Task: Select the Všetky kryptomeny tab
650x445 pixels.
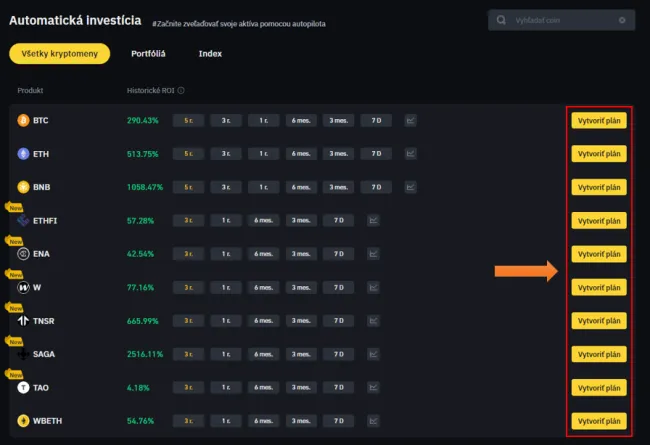Action: (59, 54)
